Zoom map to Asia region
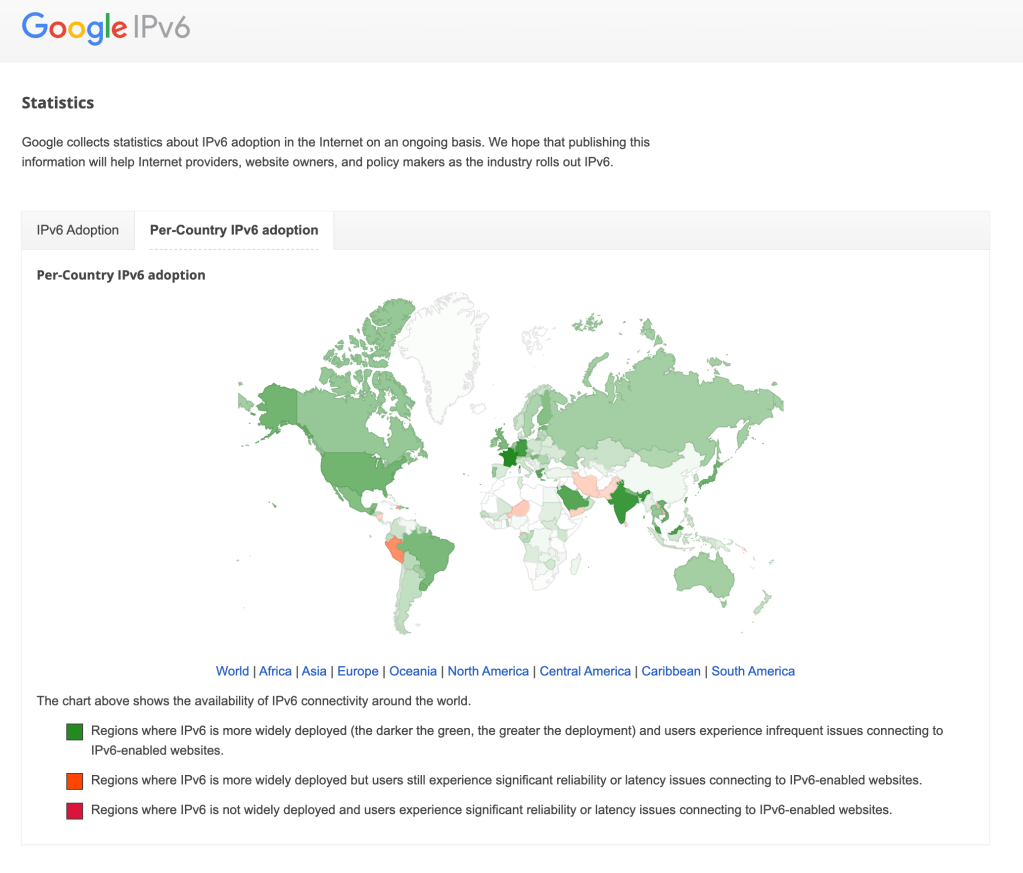 click(x=314, y=671)
